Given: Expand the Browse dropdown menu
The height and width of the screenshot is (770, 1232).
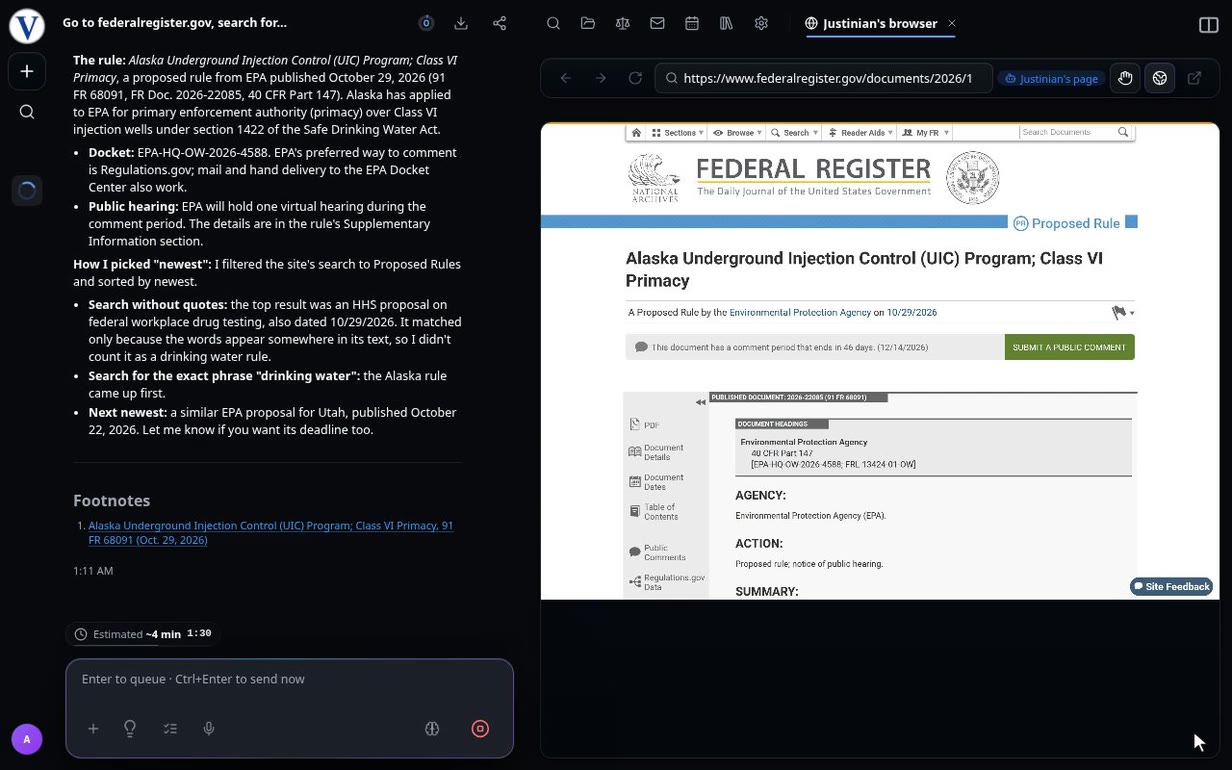Looking at the screenshot, I should (x=739, y=132).
